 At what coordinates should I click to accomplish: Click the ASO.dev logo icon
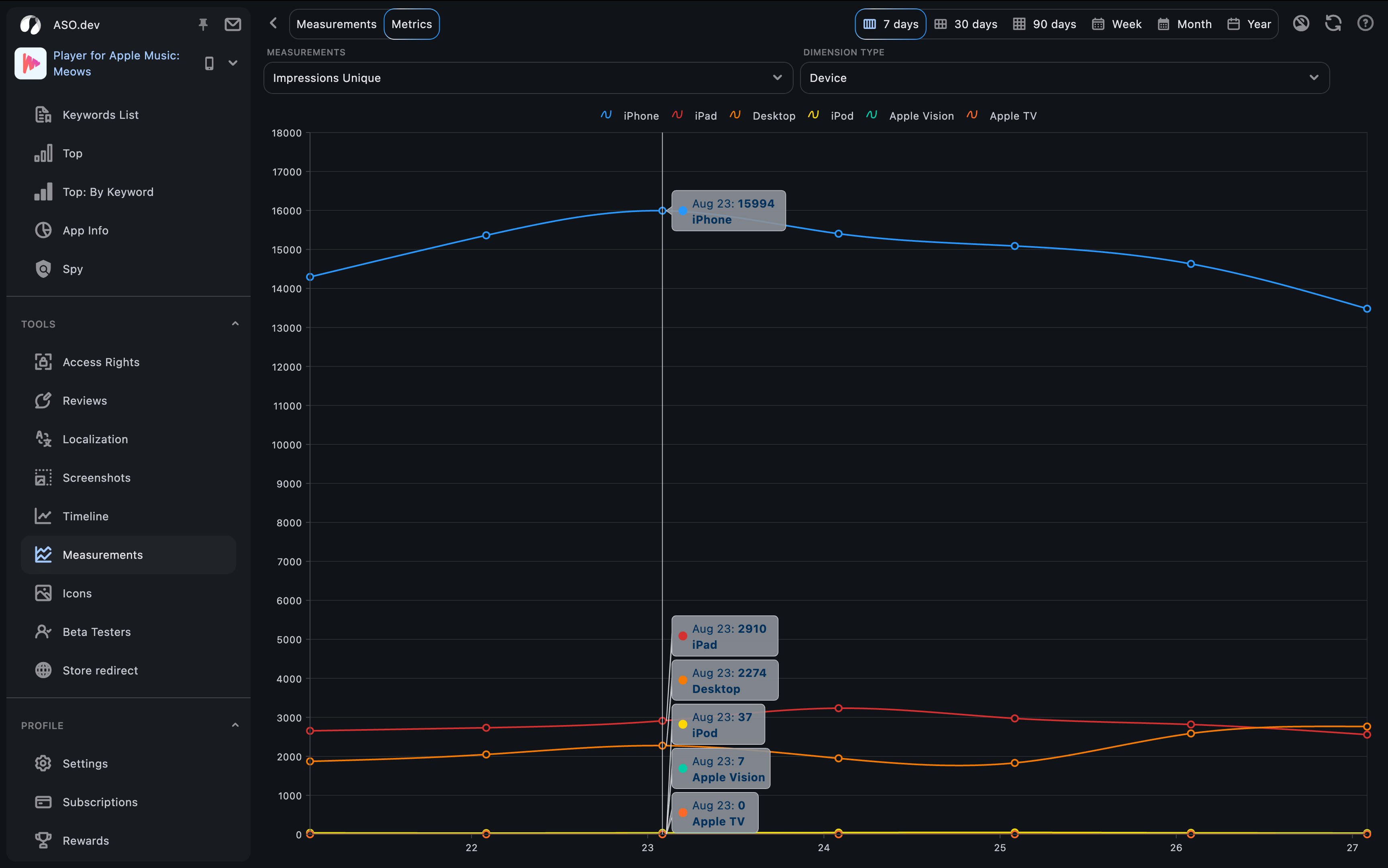[31, 24]
